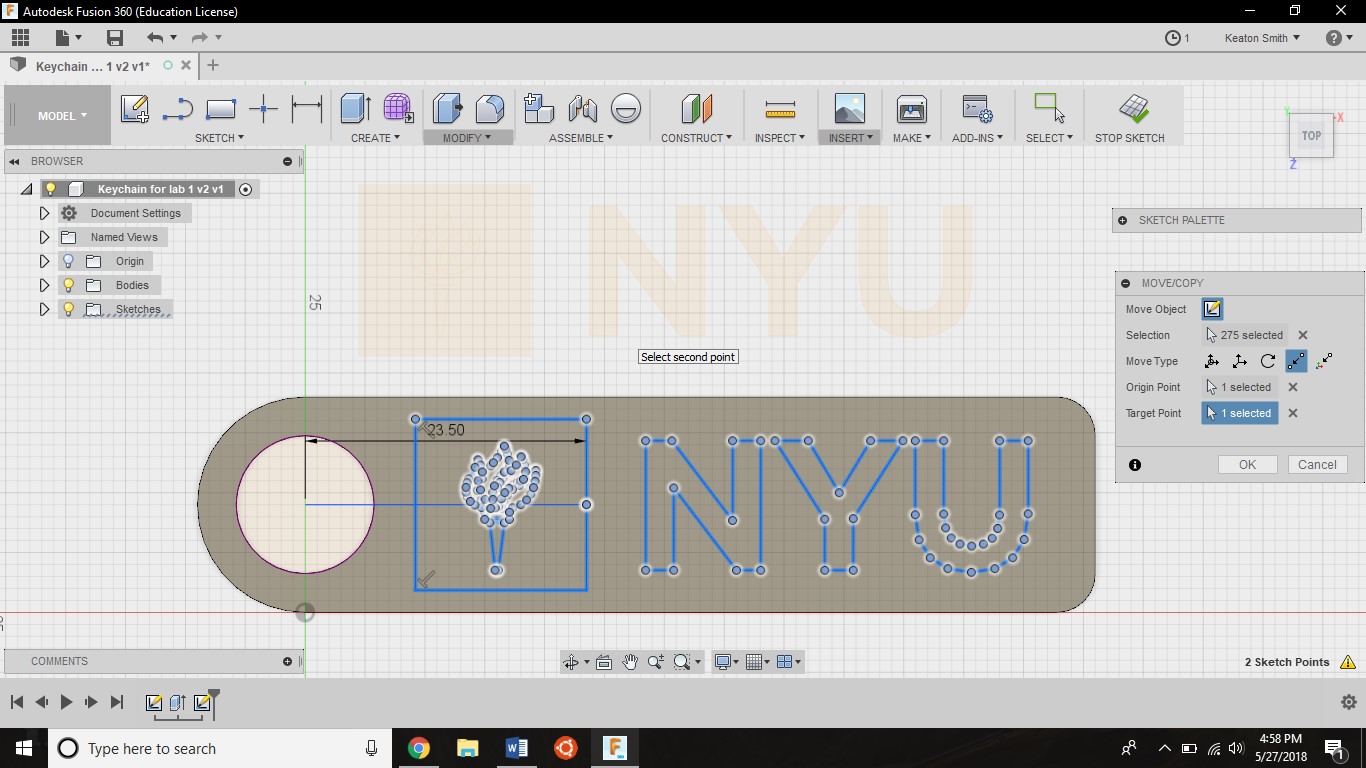Open the CREATE menu

[375, 138]
